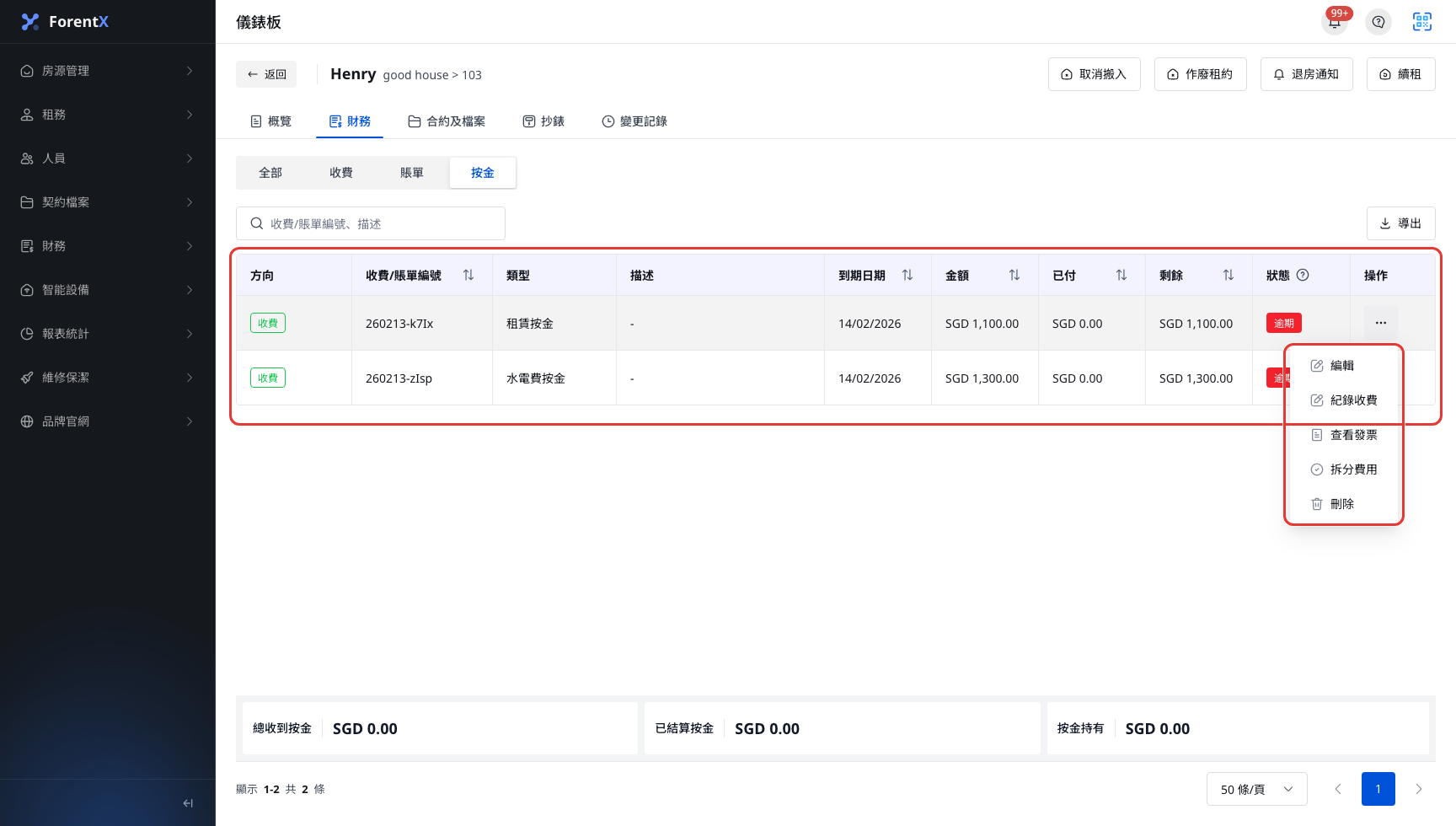Expand the 品牌官網 sidebar menu
Viewport: 1456px width, 826px height.
coord(108,421)
